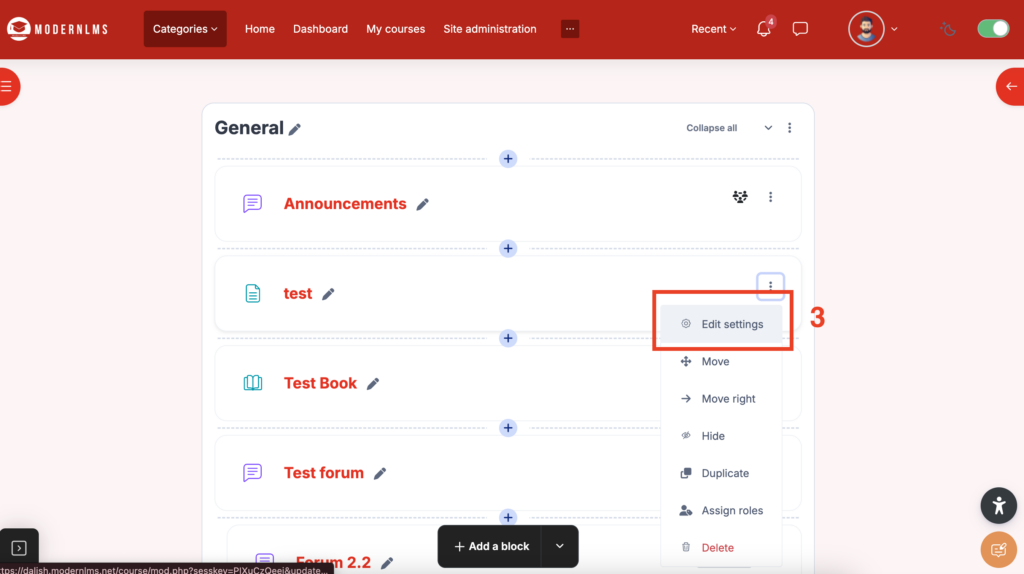Click the pencil icon next to Announcements

(x=423, y=204)
